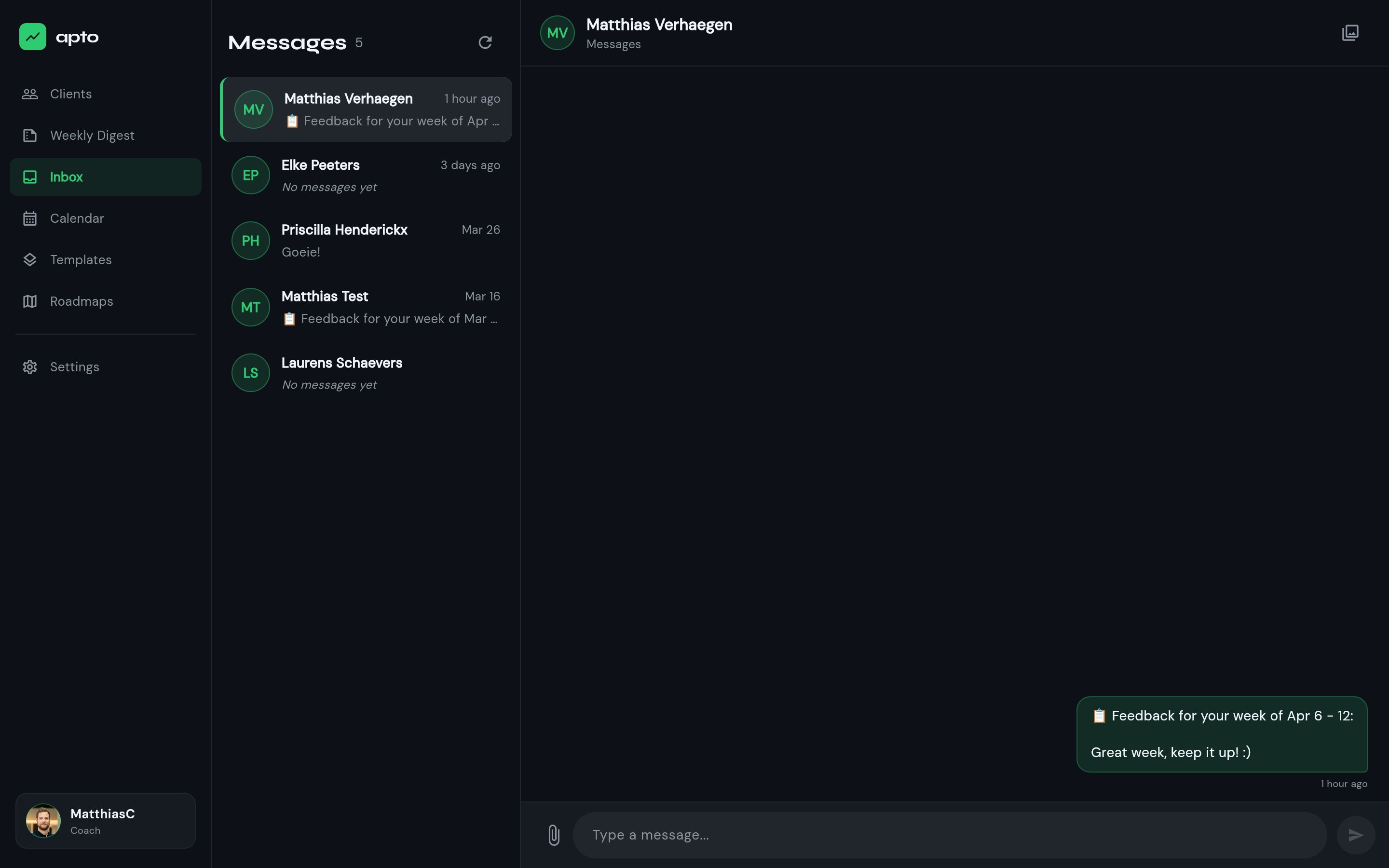Click the apto logo icon
Image resolution: width=1389 pixels, height=868 pixels.
[x=33, y=37]
